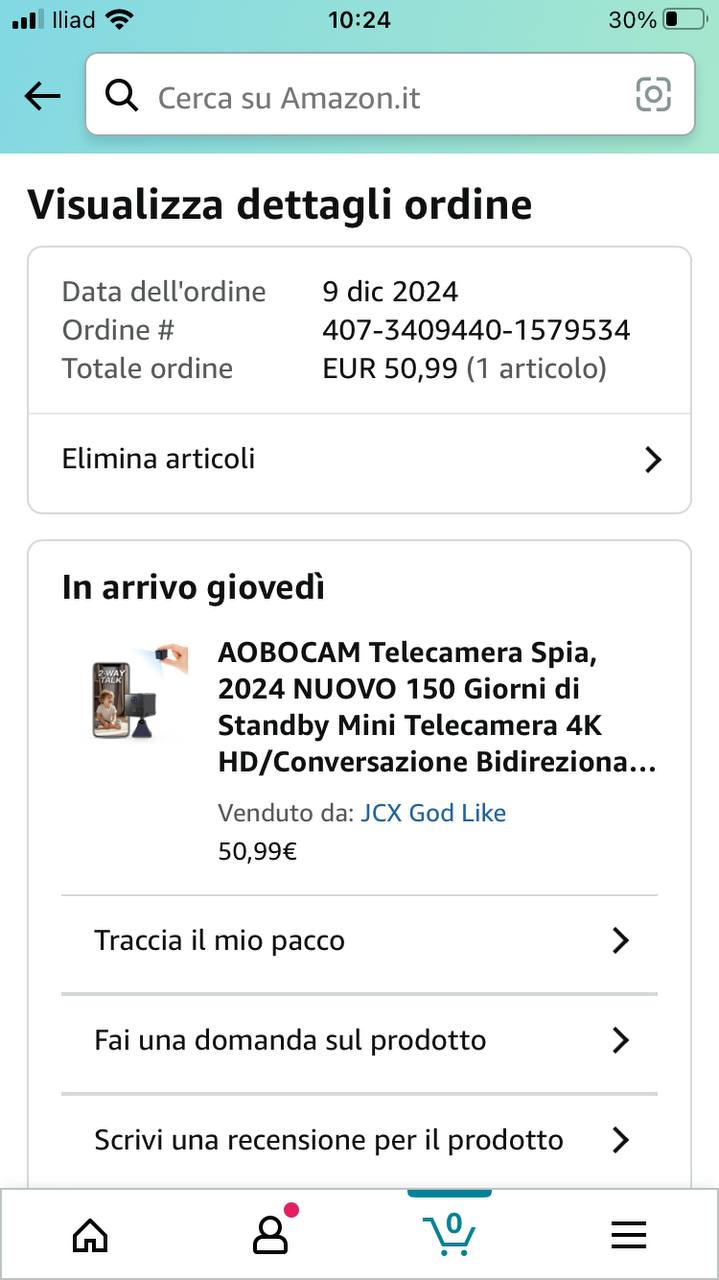This screenshot has width=719, height=1280.
Task: Open the account profile icon
Action: point(270,1236)
